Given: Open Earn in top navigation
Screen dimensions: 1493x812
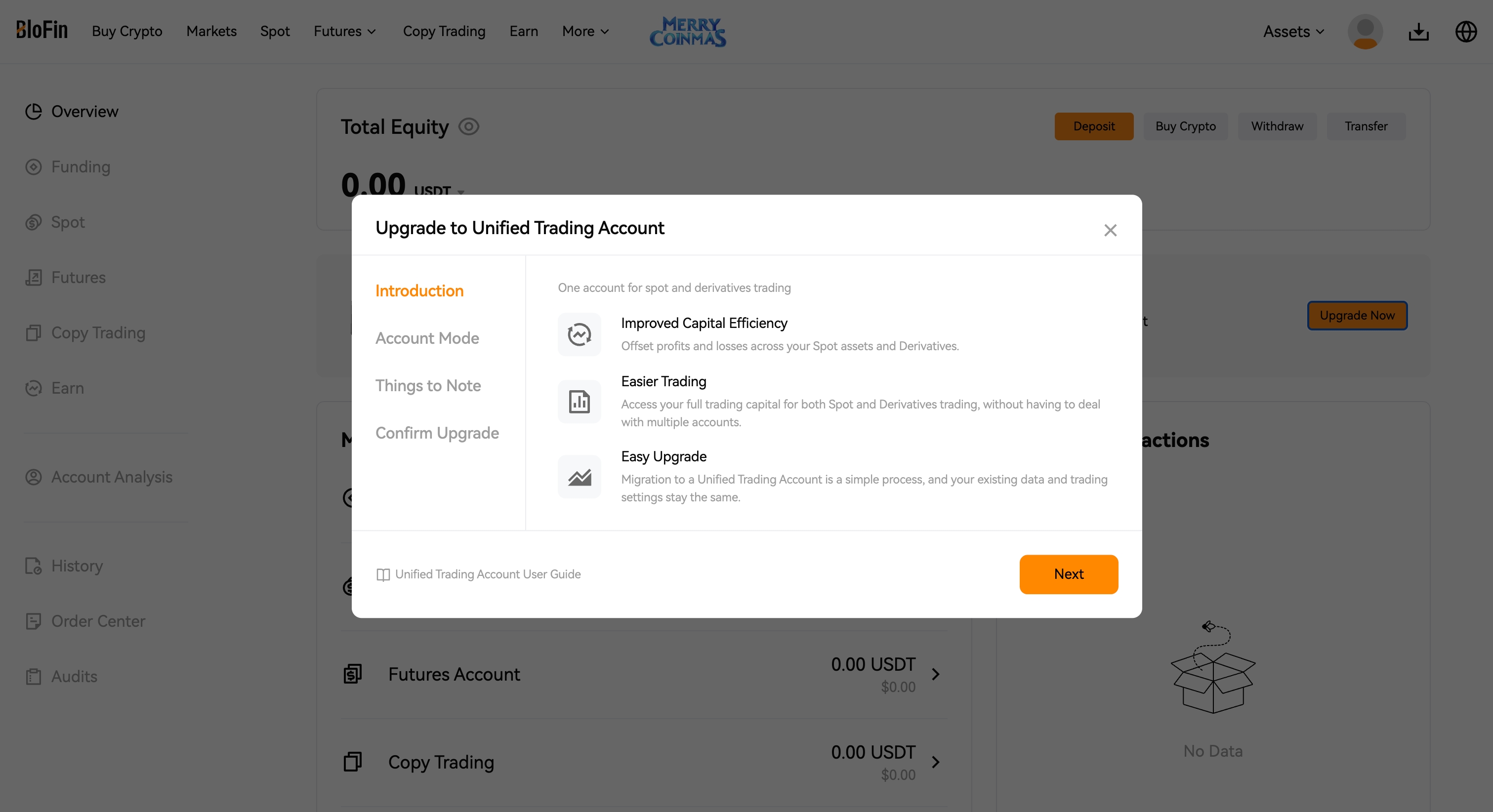Looking at the screenshot, I should [523, 31].
